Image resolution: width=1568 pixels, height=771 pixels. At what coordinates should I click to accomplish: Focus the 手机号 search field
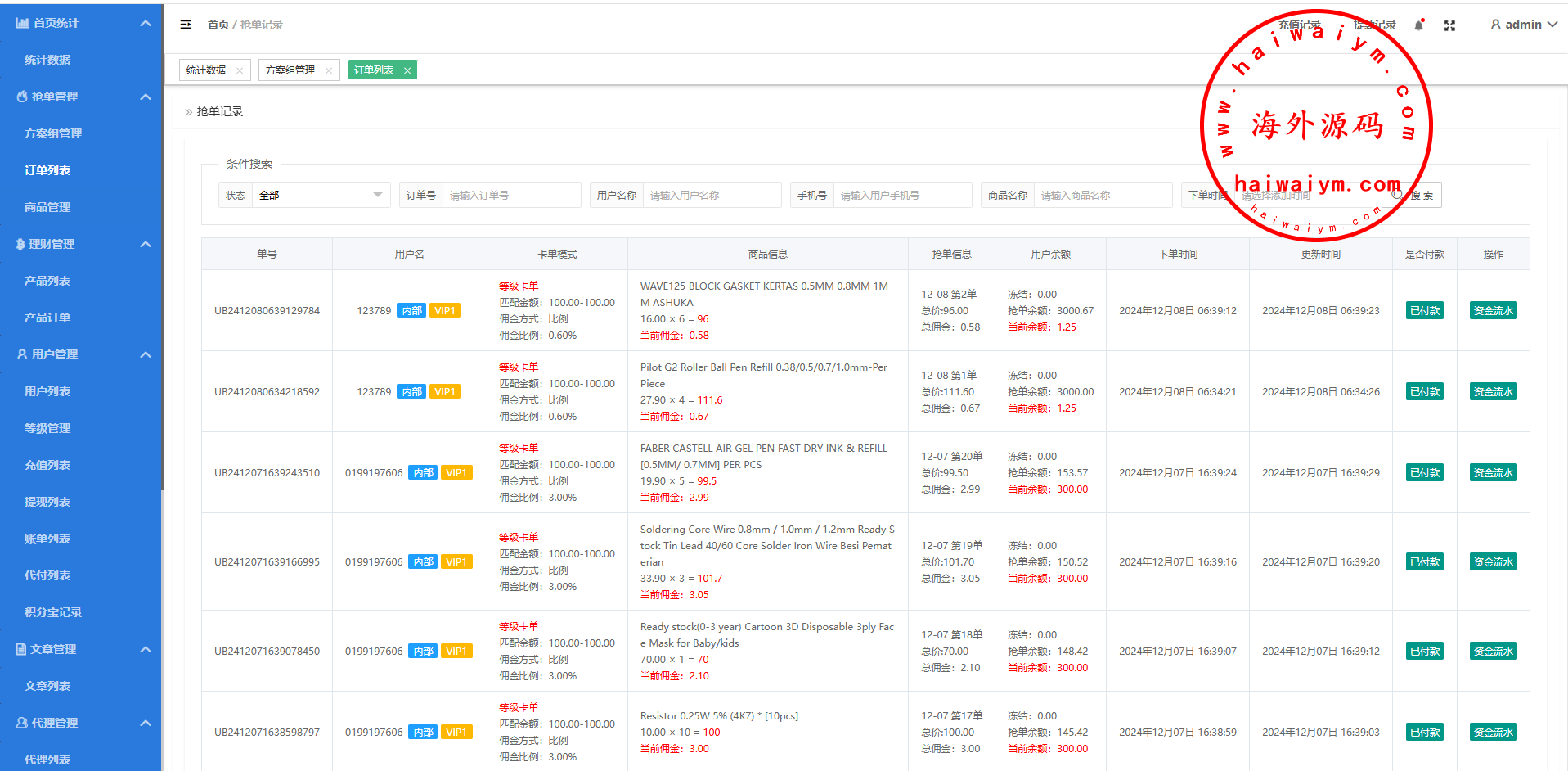click(901, 195)
